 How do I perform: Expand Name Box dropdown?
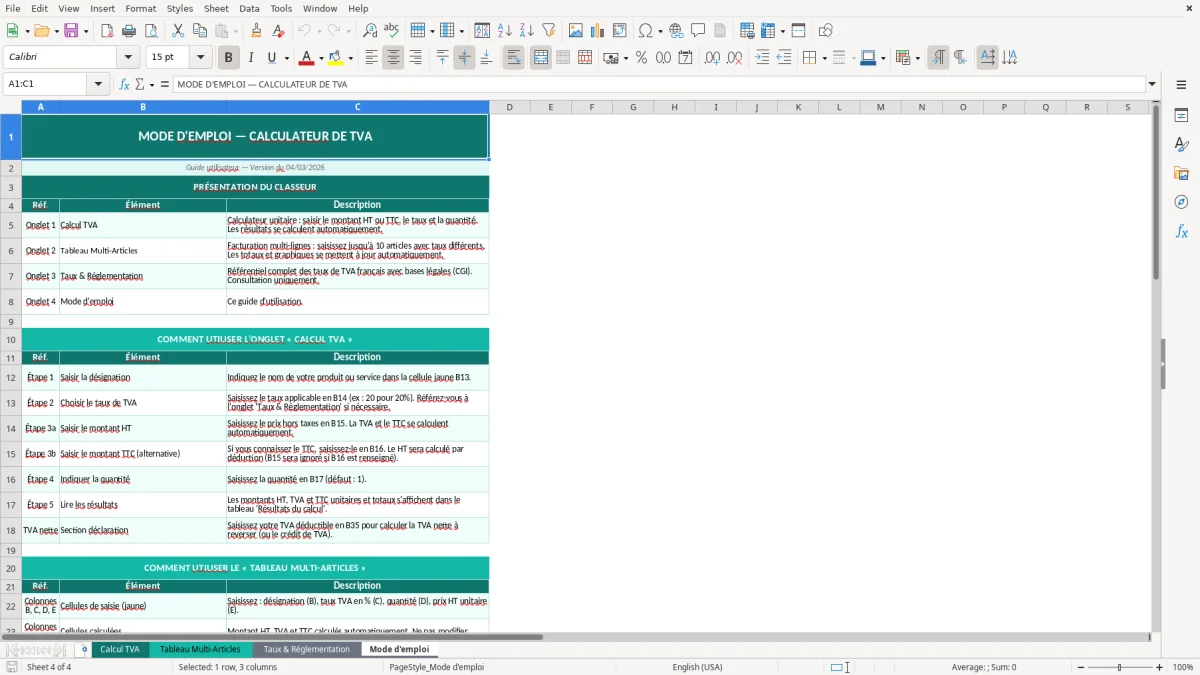tap(98, 84)
